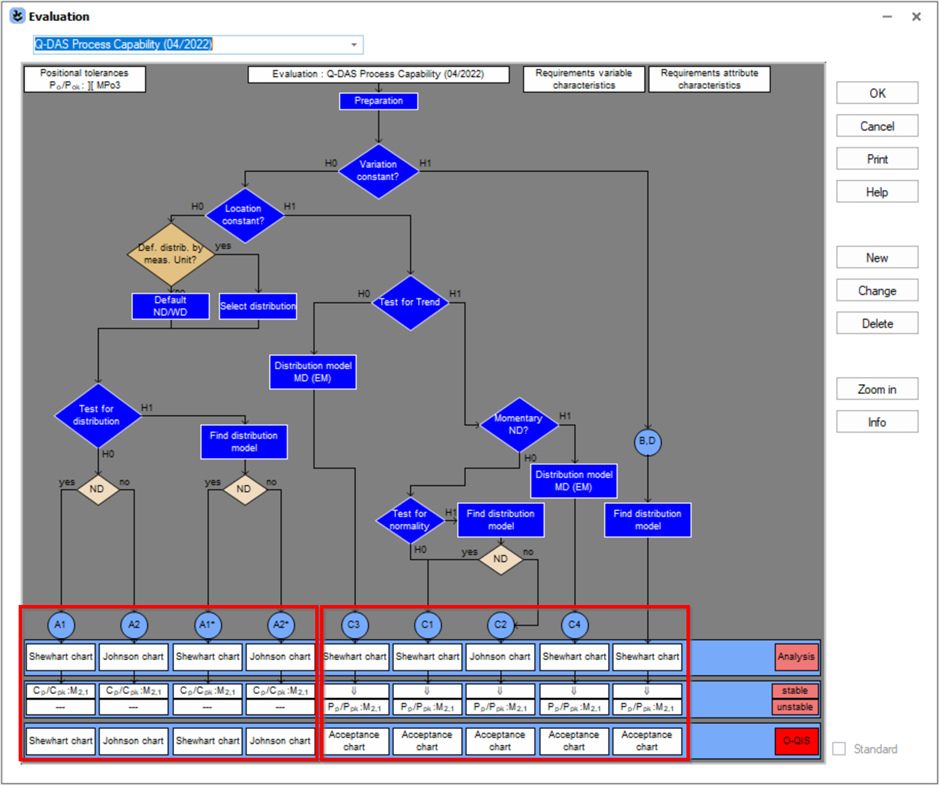Image resolution: width=939 pixels, height=785 pixels.
Task: Toggle the Standard checkbox
Action: (840, 748)
